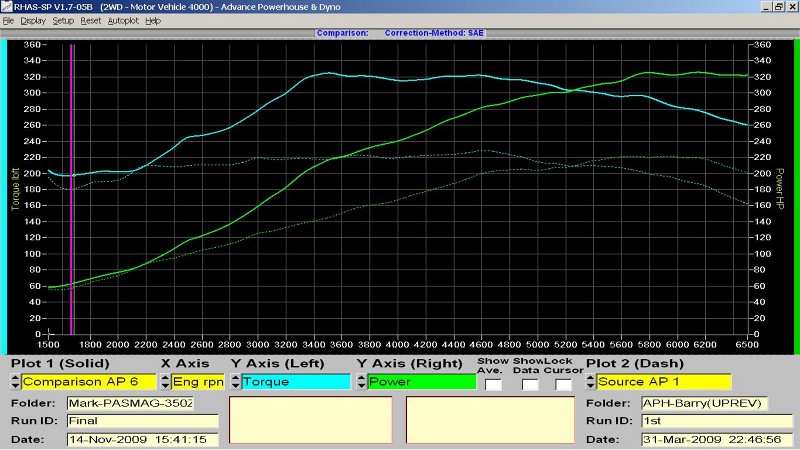The width and height of the screenshot is (800, 450).
Task: Select the Comparison AP 6 plot field
Action: click(89, 382)
